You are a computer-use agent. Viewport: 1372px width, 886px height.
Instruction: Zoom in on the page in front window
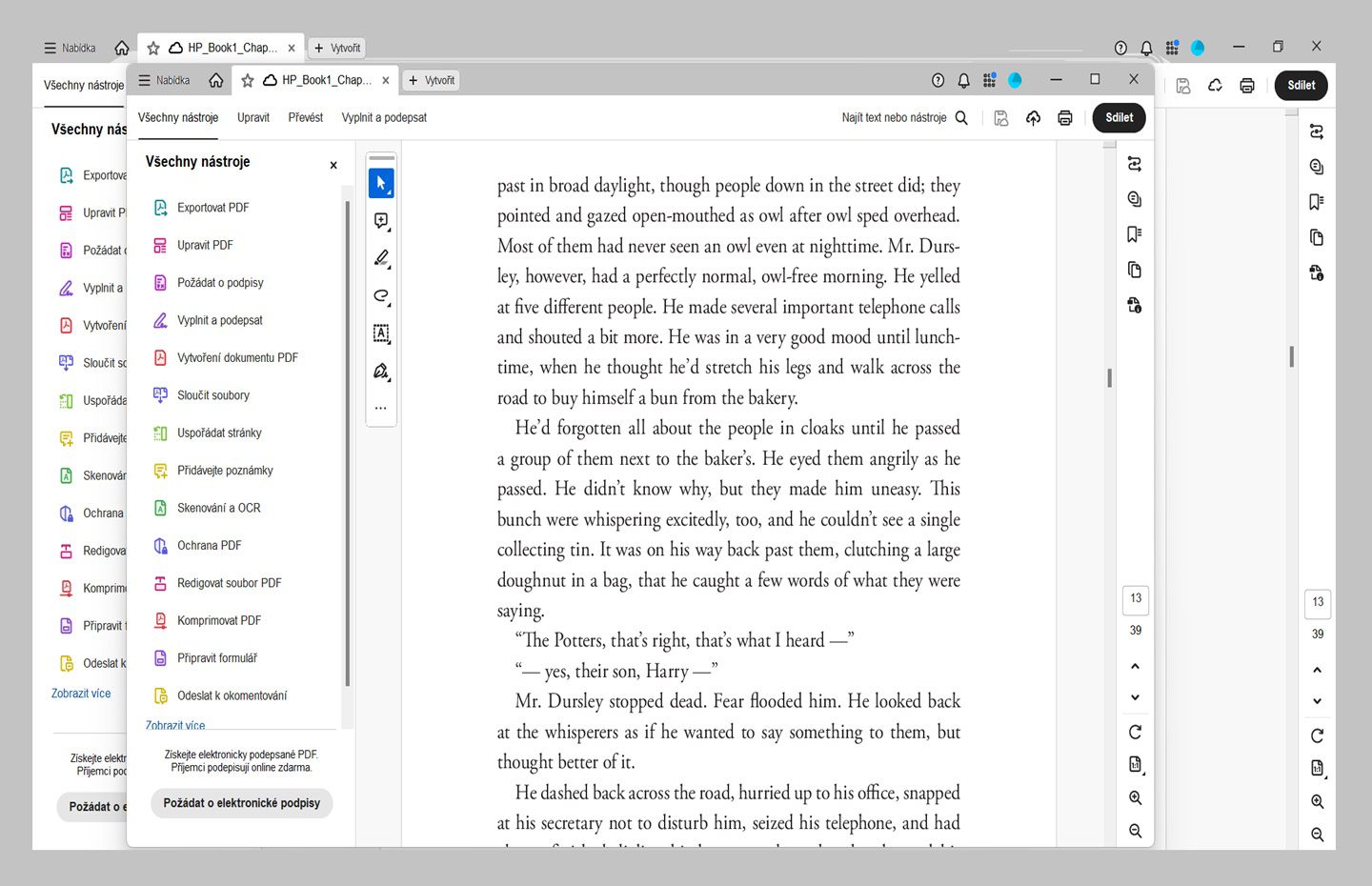coord(1135,798)
